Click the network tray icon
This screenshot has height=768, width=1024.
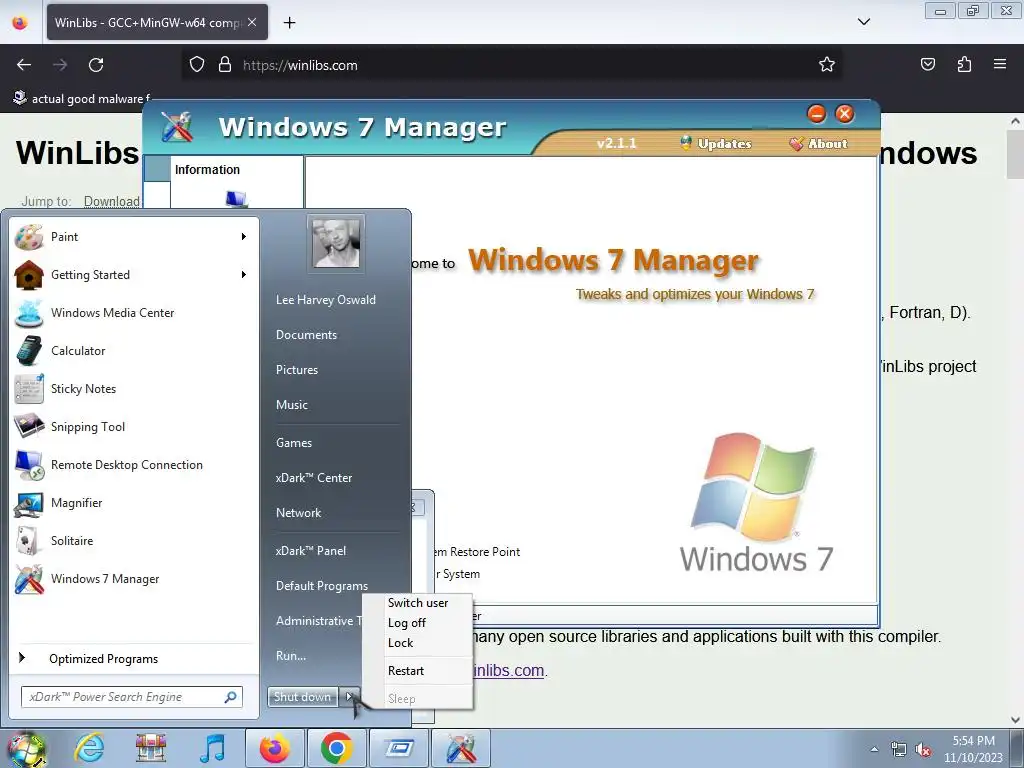click(x=899, y=749)
